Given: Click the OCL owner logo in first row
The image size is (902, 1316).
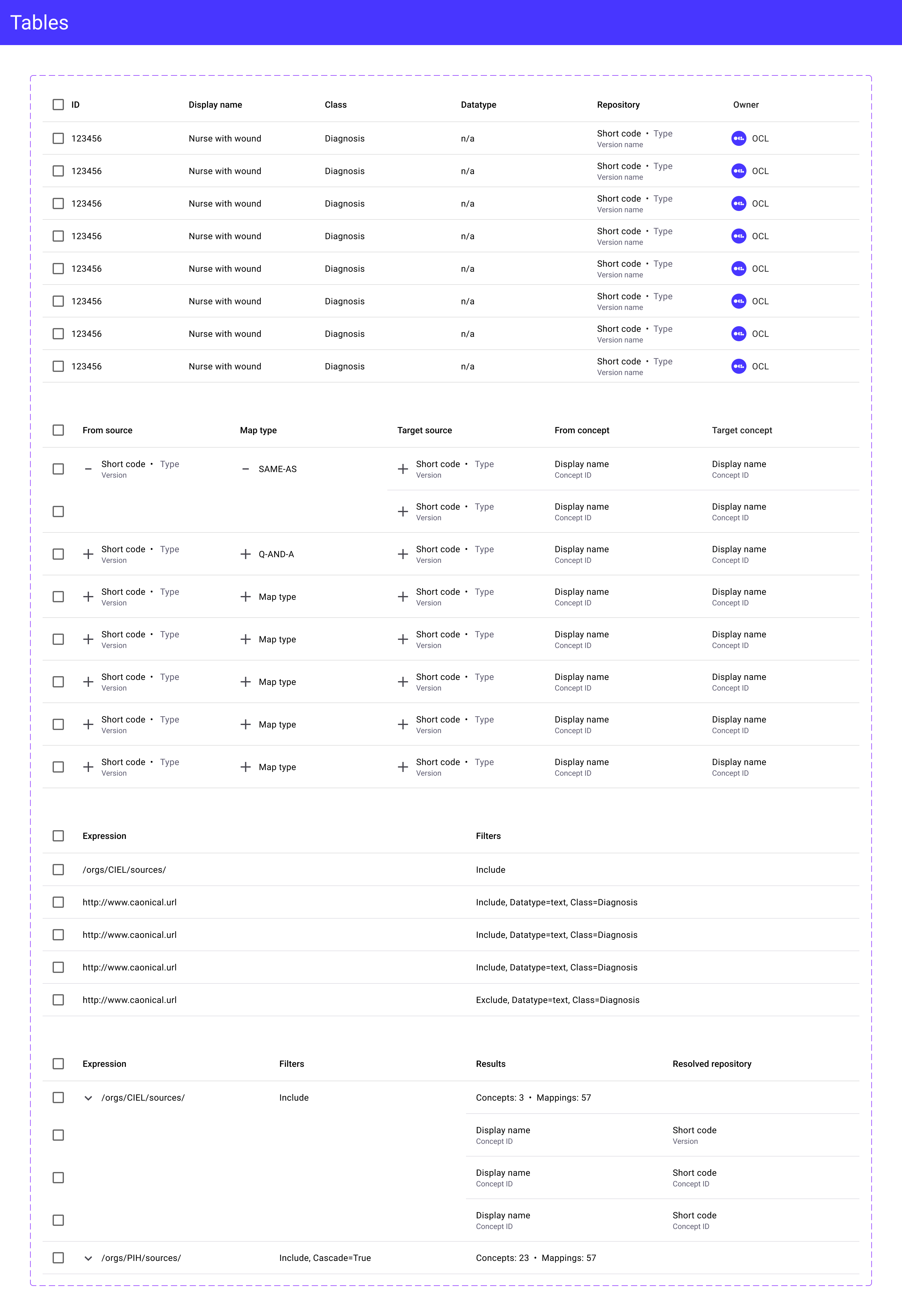Looking at the screenshot, I should 738,138.
